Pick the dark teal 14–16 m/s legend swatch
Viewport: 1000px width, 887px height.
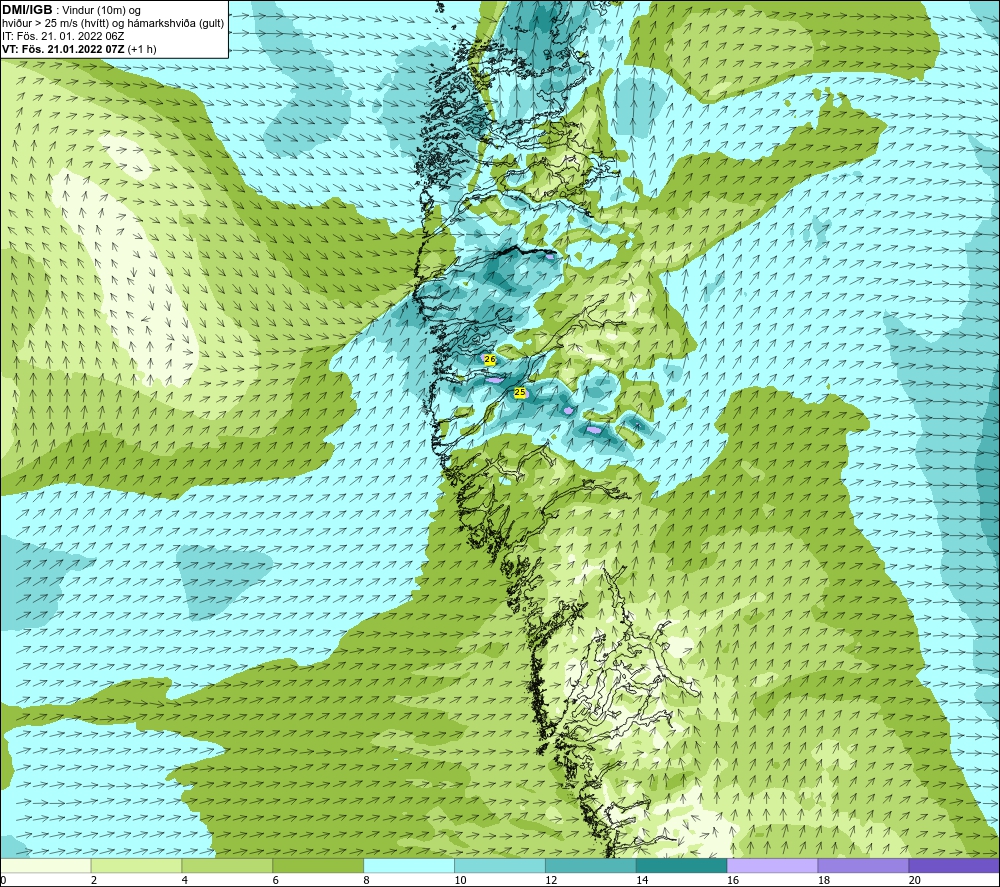[x=682, y=865]
